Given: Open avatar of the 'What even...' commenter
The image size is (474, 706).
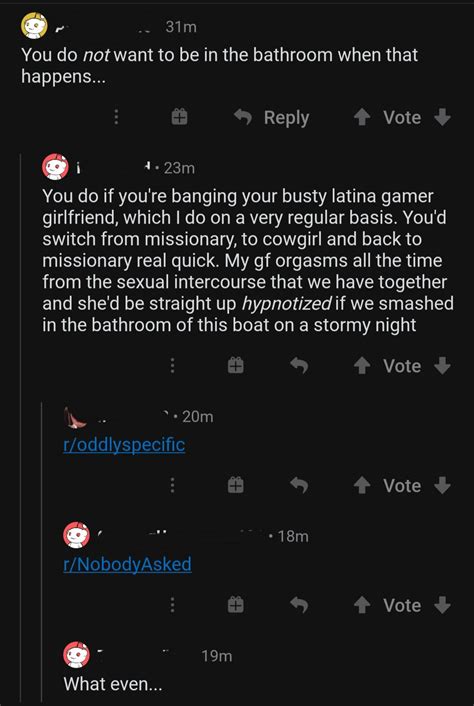Looking at the screenshot, I should [76, 655].
